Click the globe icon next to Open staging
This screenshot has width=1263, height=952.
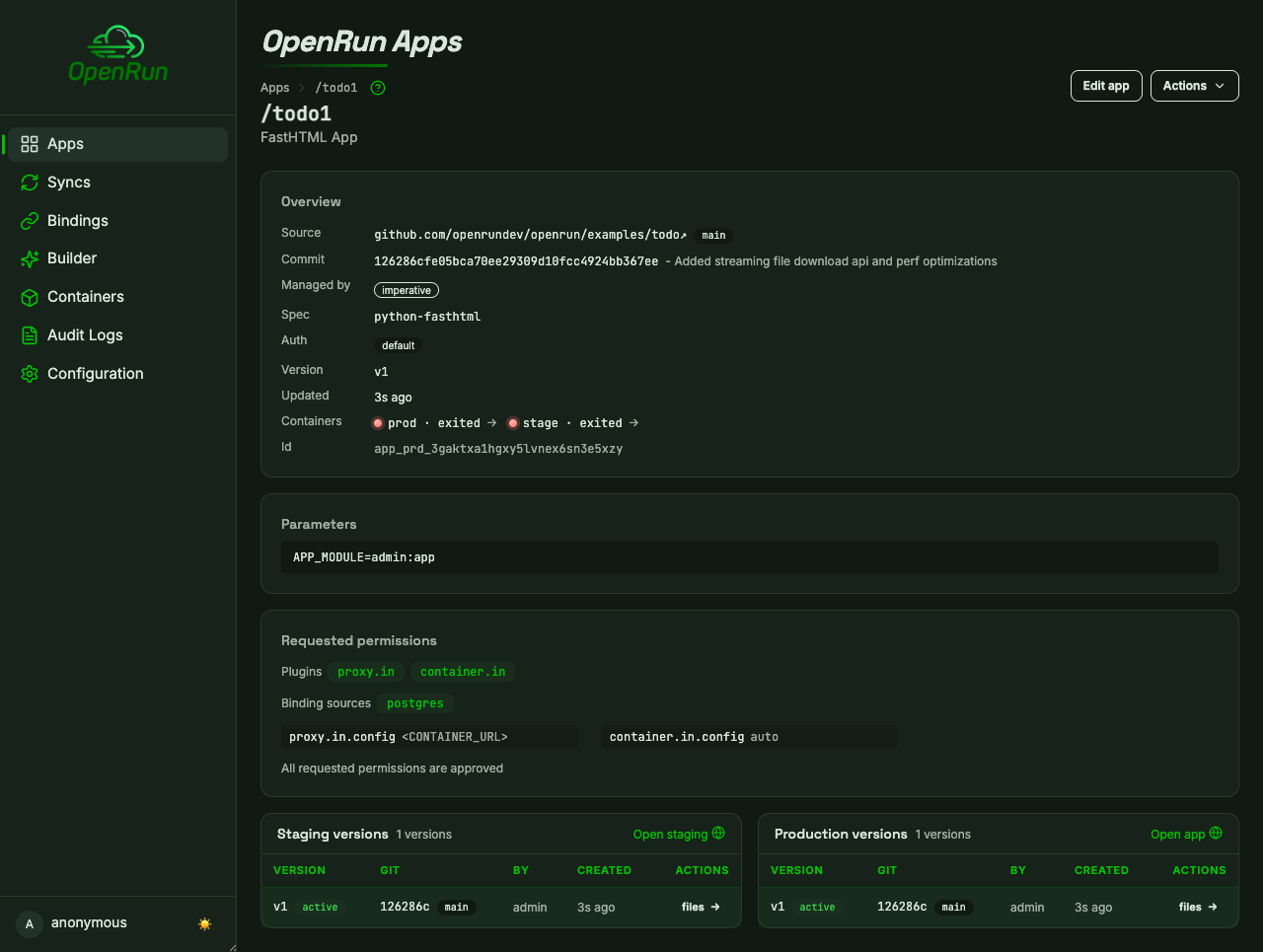[x=718, y=834]
